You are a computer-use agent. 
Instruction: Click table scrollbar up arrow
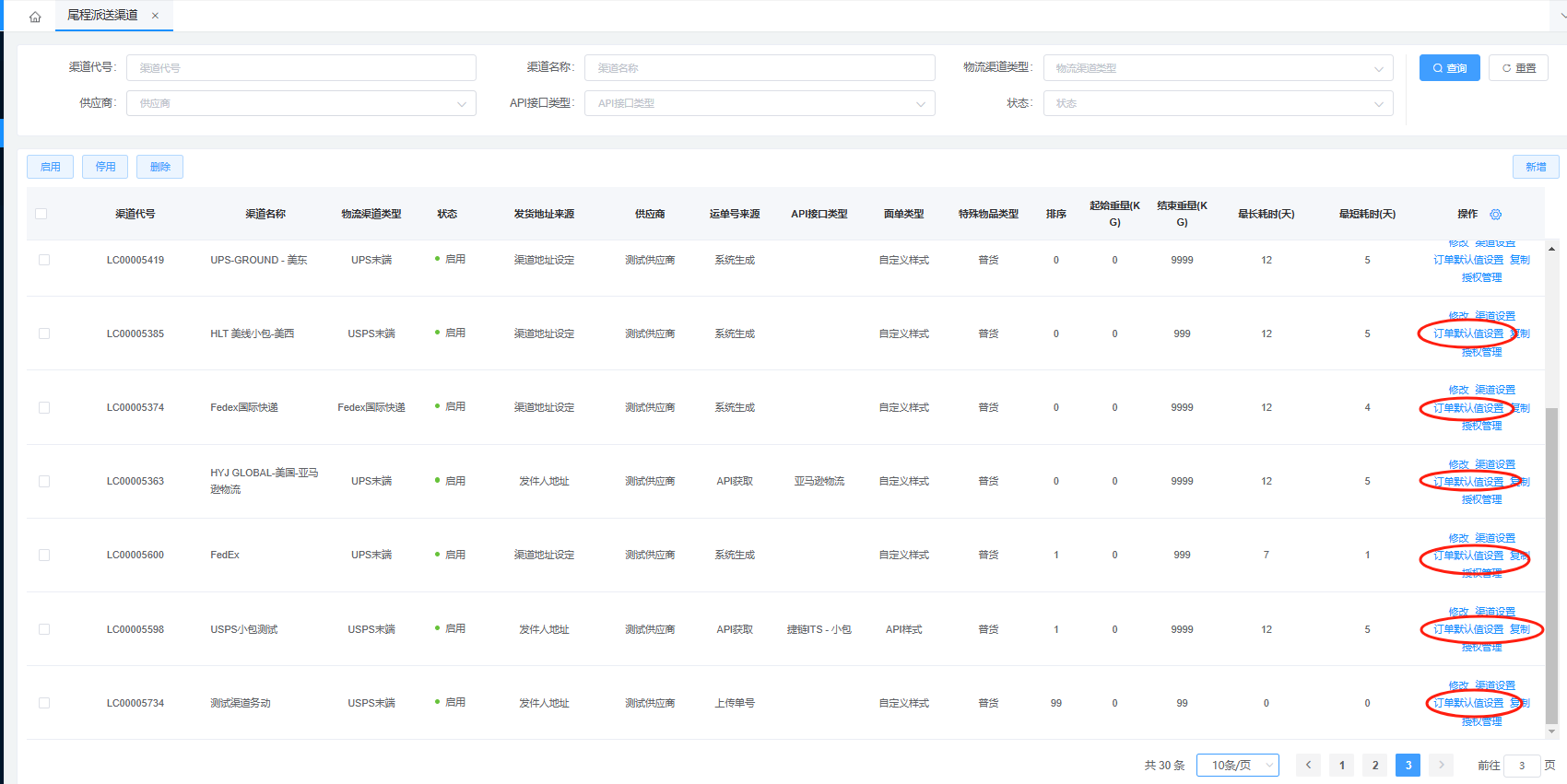pyautogui.click(x=1552, y=249)
